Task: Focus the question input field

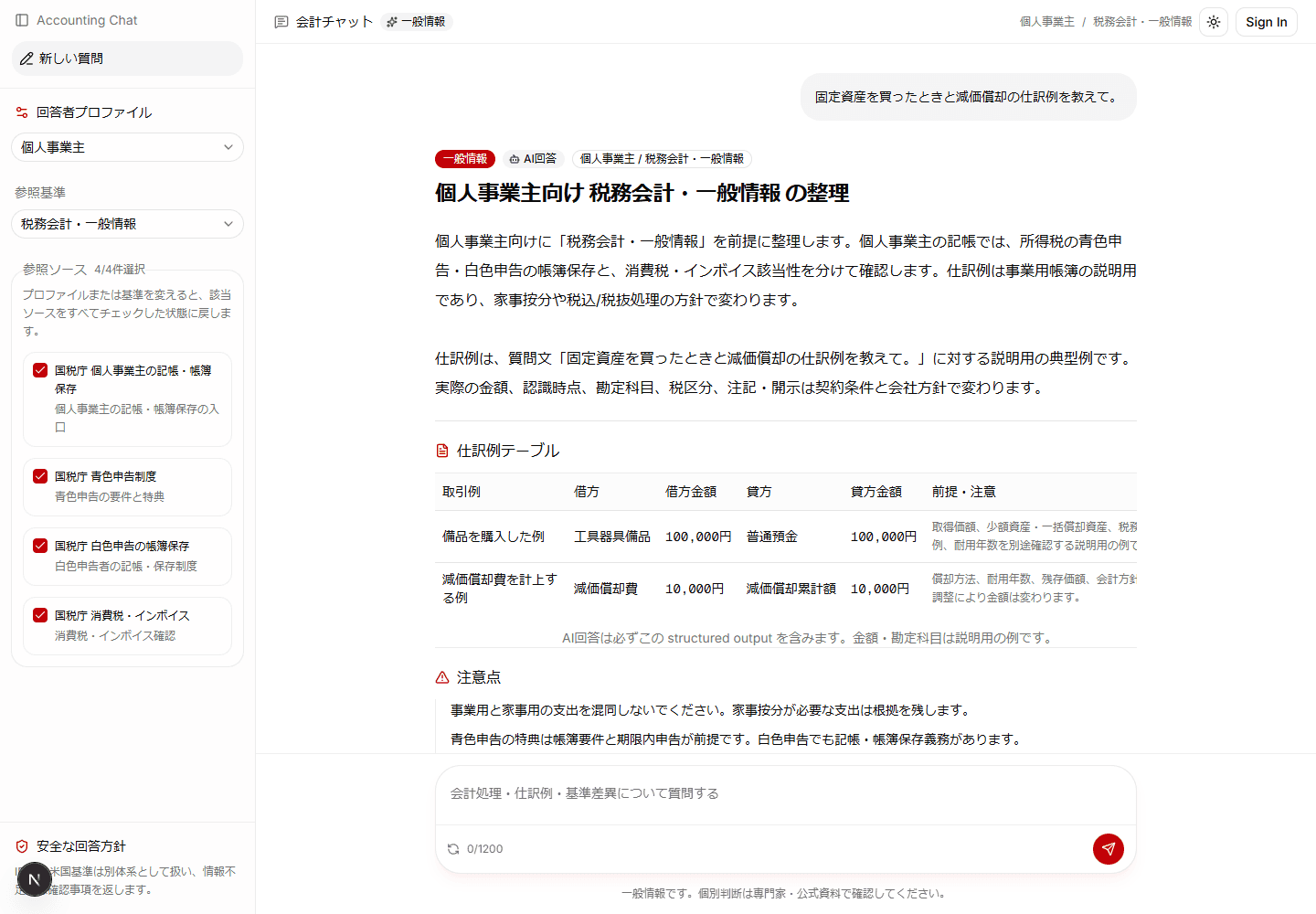Action: (x=786, y=794)
